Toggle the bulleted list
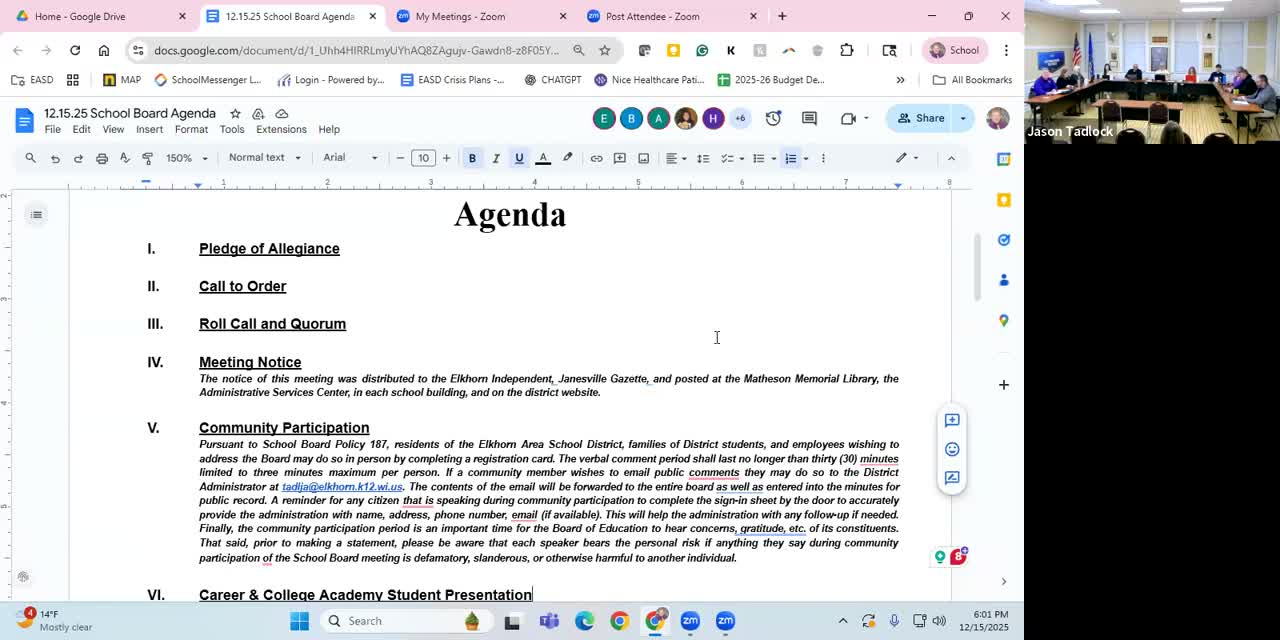This screenshot has width=1280, height=640. coord(758,158)
